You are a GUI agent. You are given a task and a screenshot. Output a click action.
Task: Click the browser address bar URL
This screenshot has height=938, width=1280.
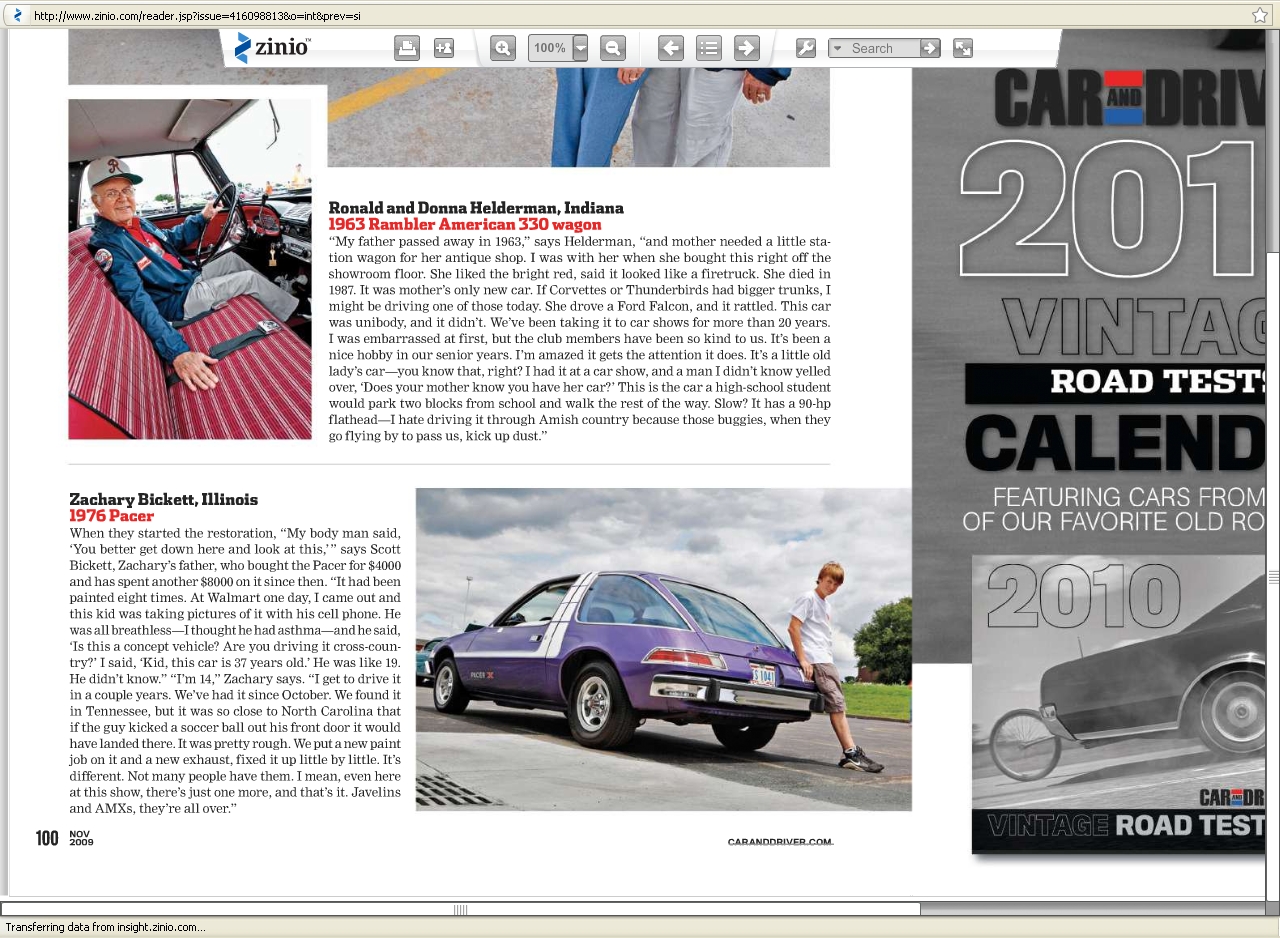[x=197, y=16]
